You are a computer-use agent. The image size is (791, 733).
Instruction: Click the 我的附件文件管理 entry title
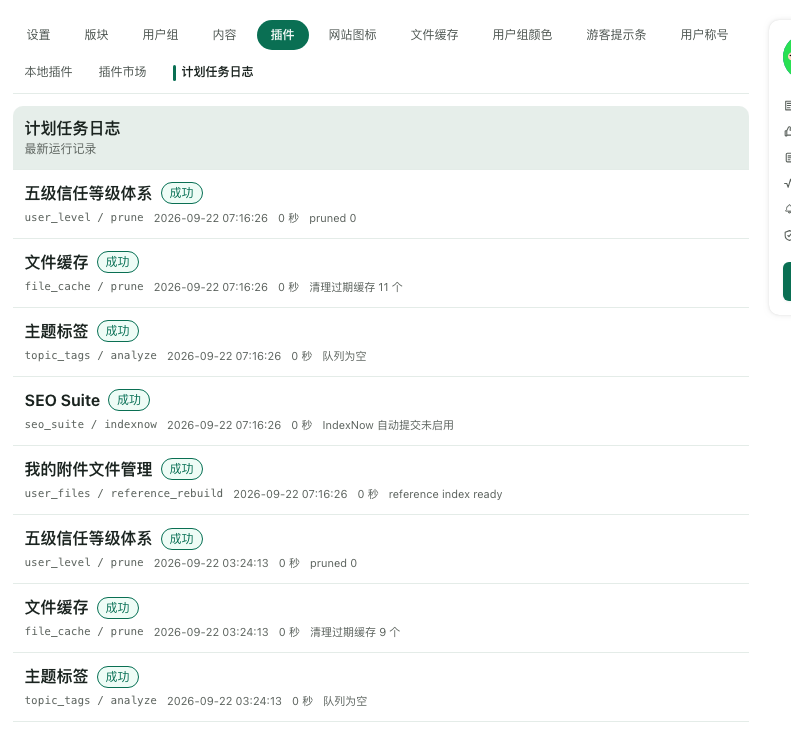point(88,469)
